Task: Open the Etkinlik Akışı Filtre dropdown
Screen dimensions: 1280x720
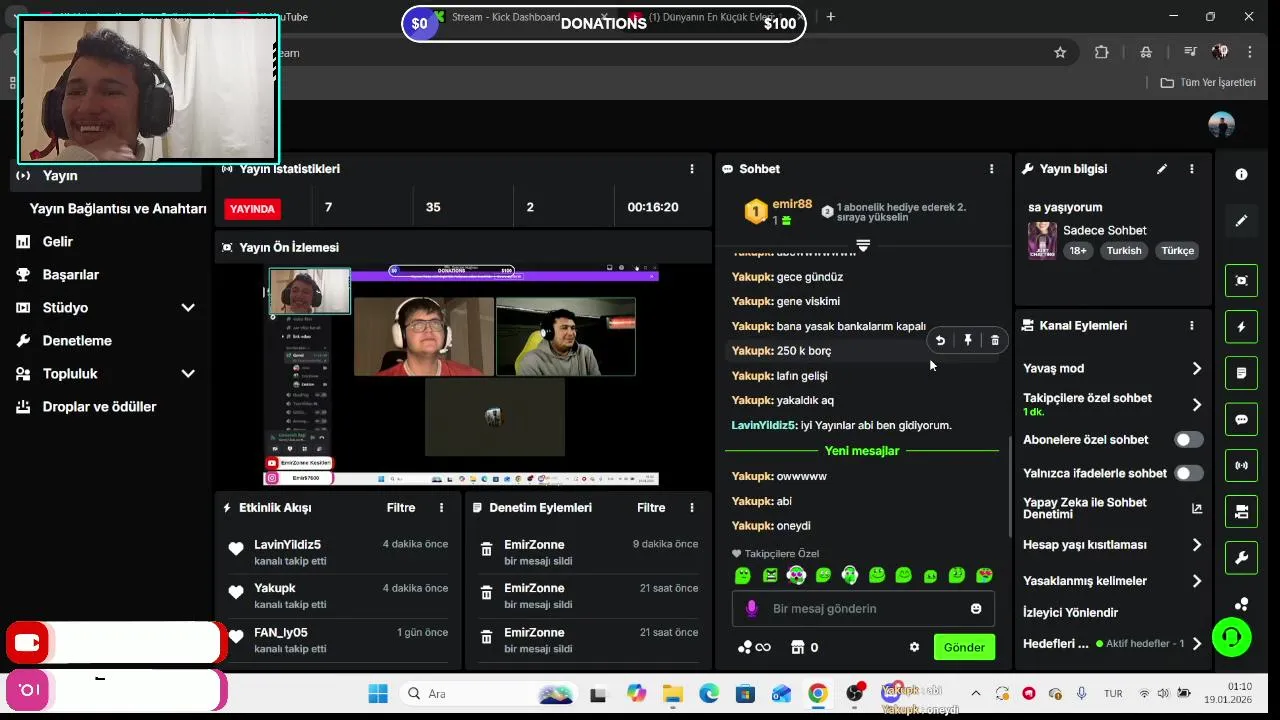Action: [x=400, y=508]
